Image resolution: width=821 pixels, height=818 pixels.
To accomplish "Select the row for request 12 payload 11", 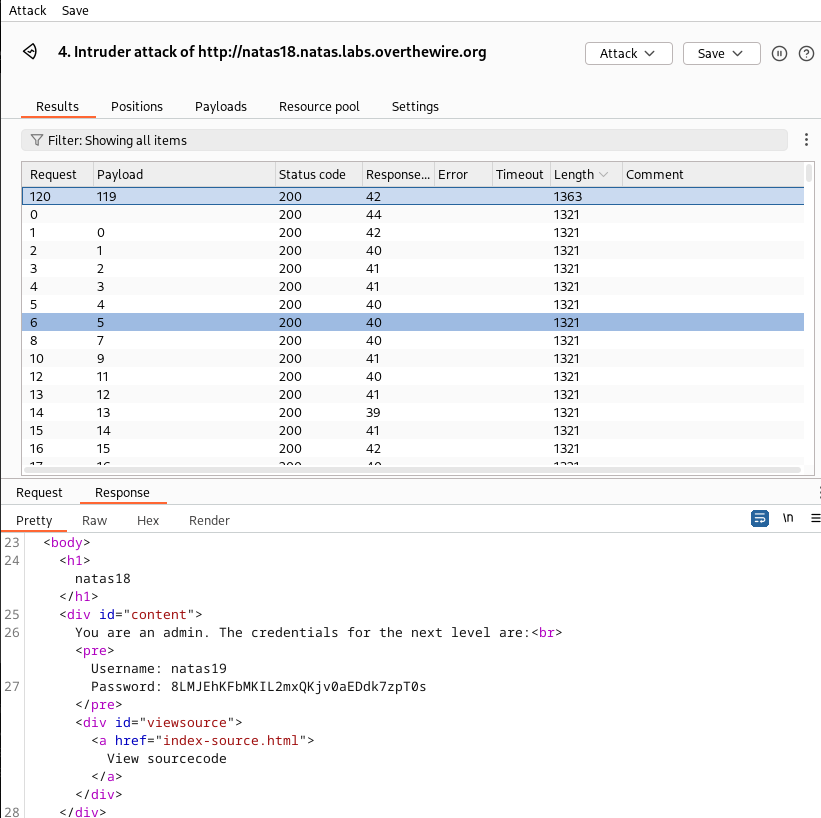I will (413, 376).
